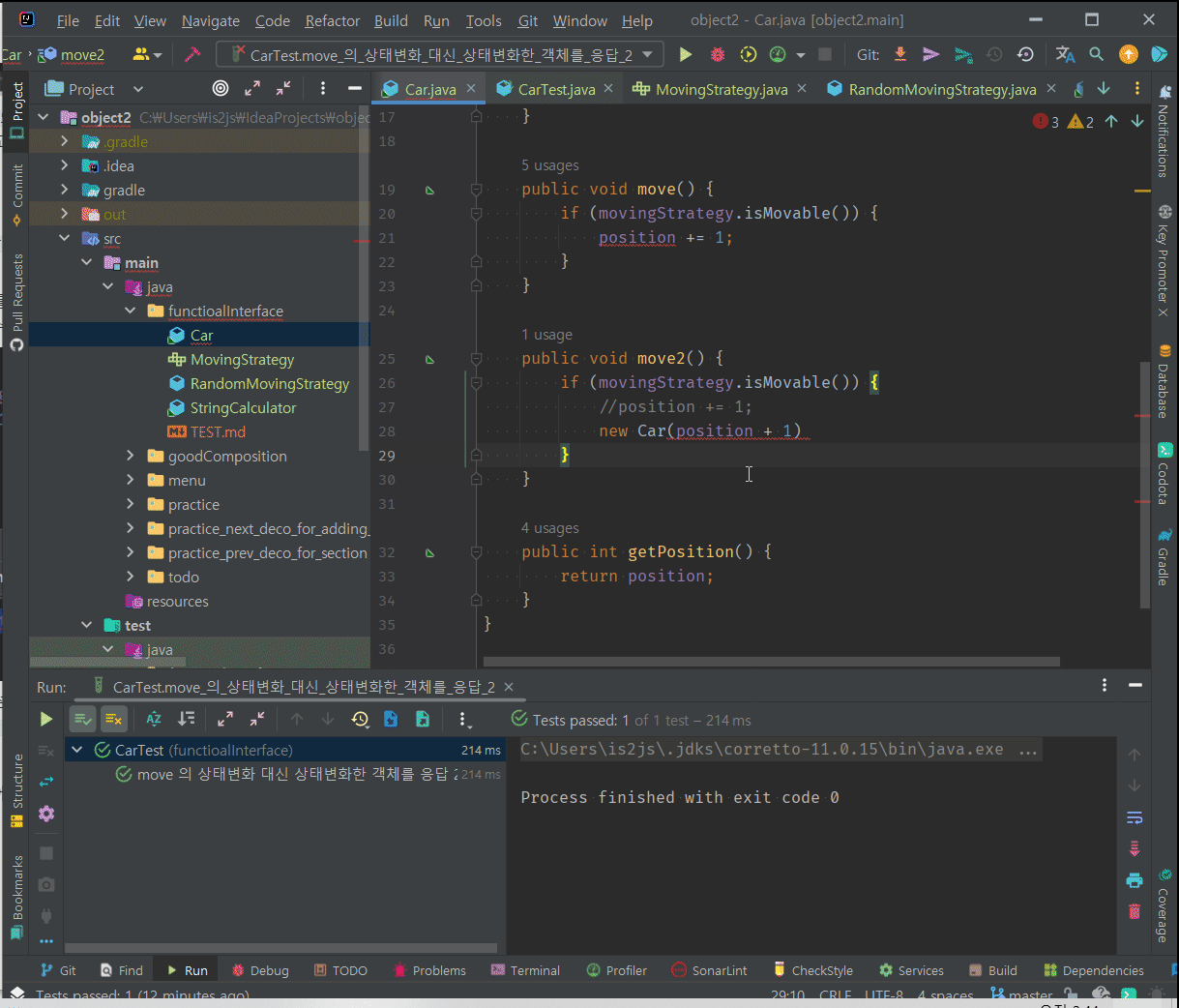
Task: Run the selected CarTest configuration
Action: [x=686, y=54]
